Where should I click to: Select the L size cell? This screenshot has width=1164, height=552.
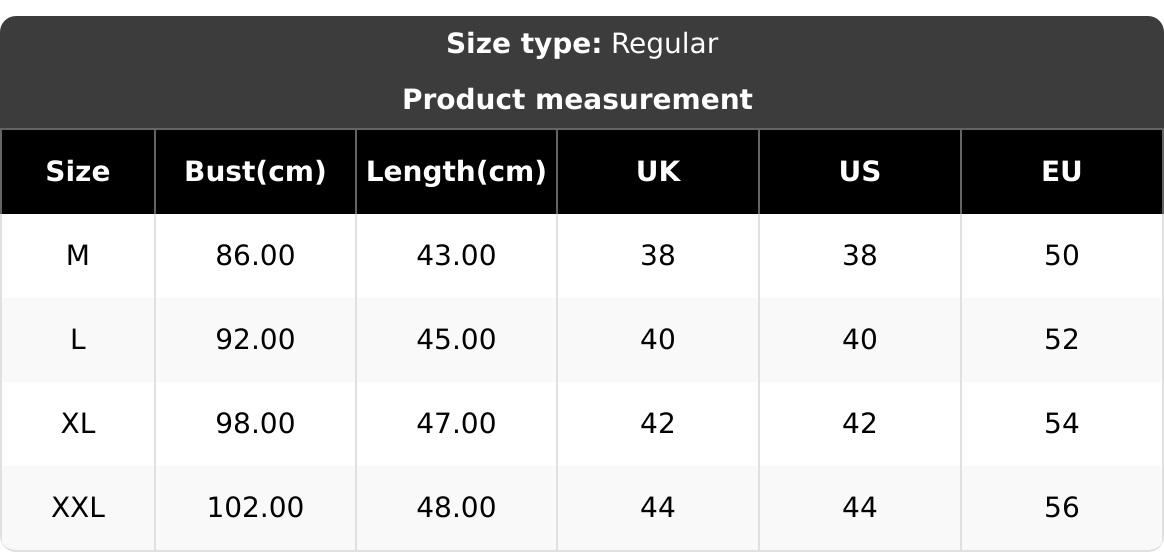[x=78, y=340]
